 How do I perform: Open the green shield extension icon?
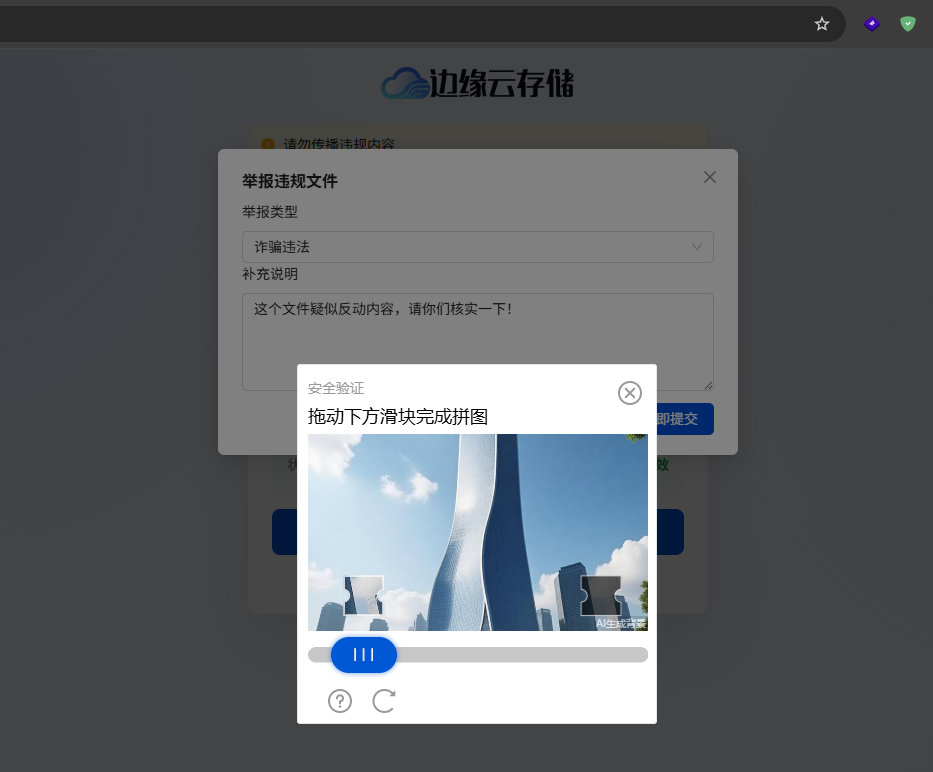907,24
